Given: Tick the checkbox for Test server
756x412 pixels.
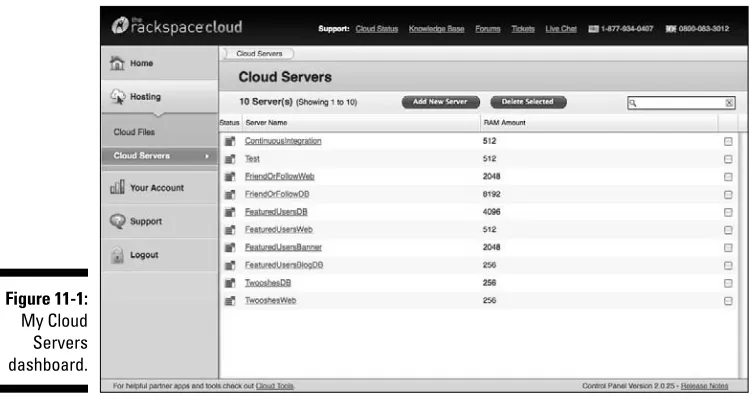Looking at the screenshot, I should tap(728, 159).
